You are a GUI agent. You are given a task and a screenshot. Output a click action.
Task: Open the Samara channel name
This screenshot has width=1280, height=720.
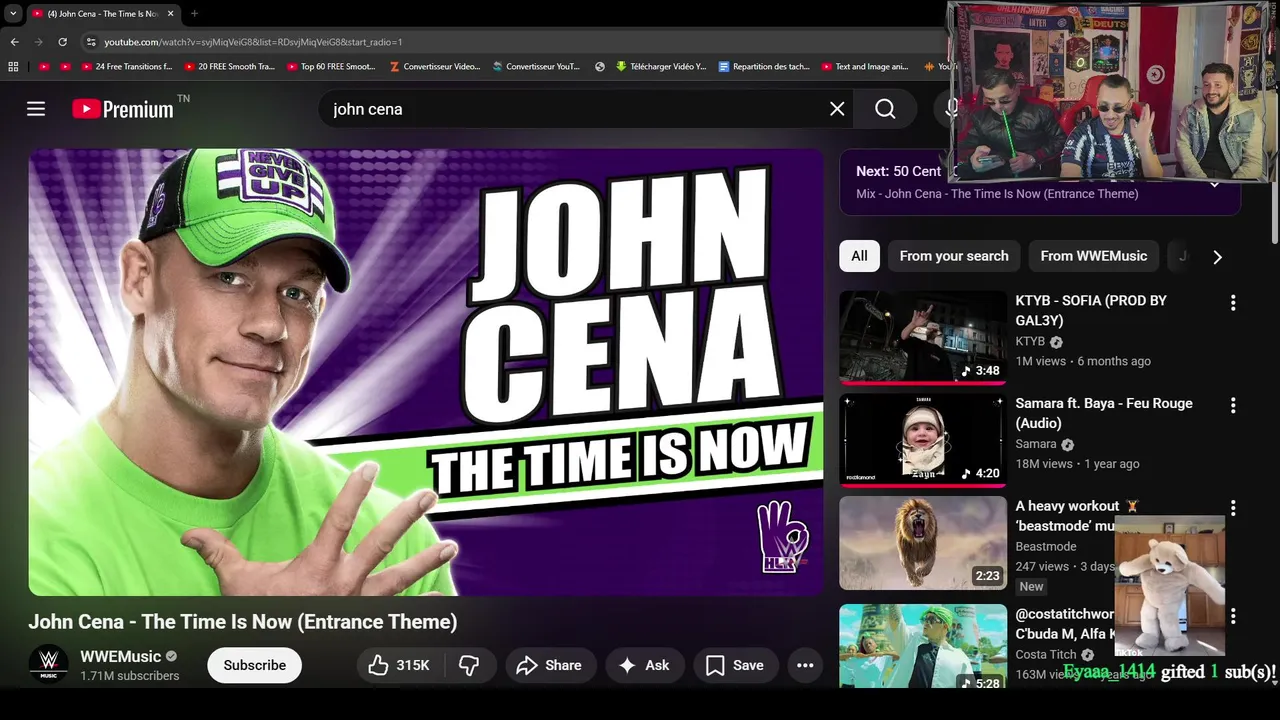(1036, 444)
